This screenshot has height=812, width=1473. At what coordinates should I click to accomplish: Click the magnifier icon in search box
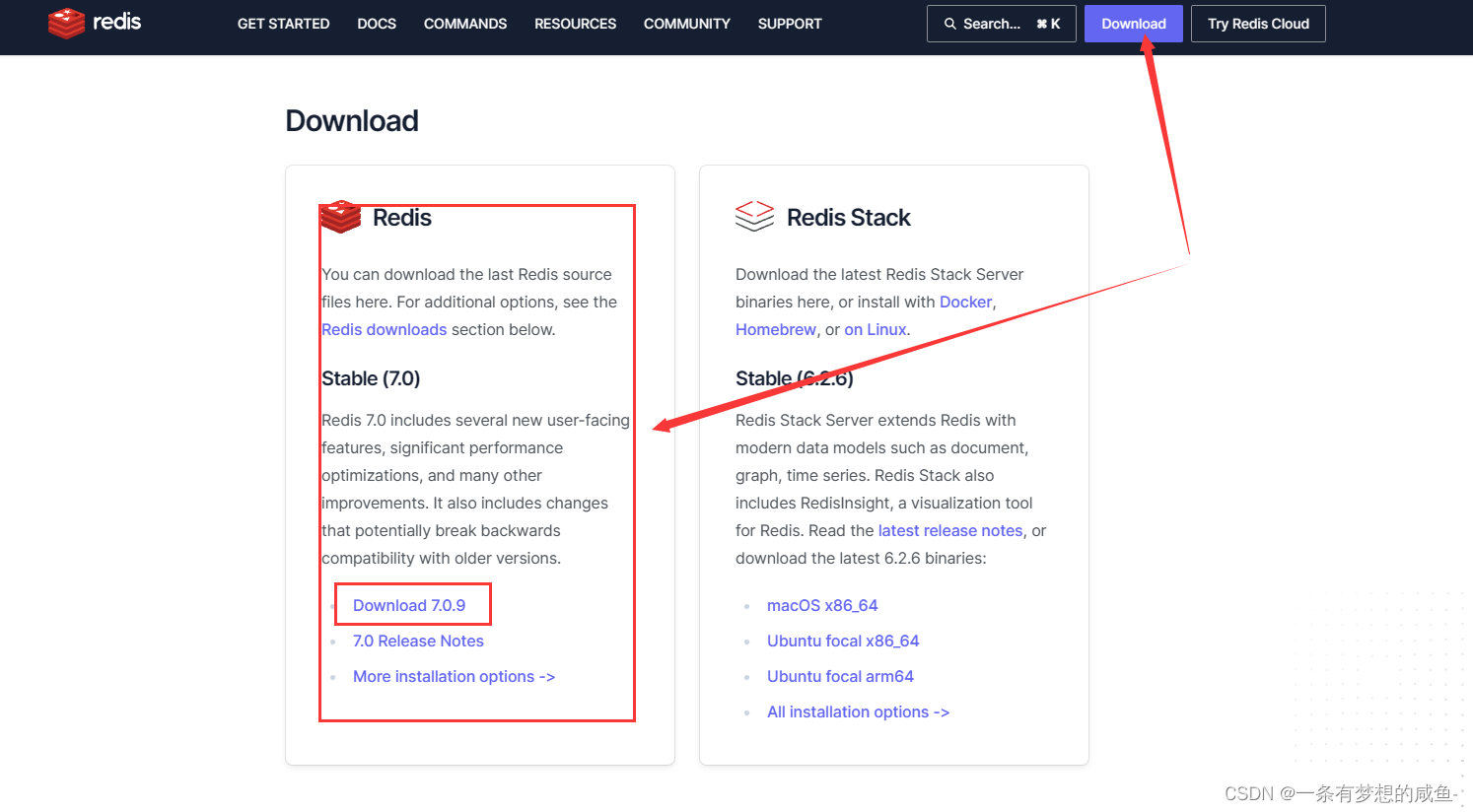pos(950,24)
